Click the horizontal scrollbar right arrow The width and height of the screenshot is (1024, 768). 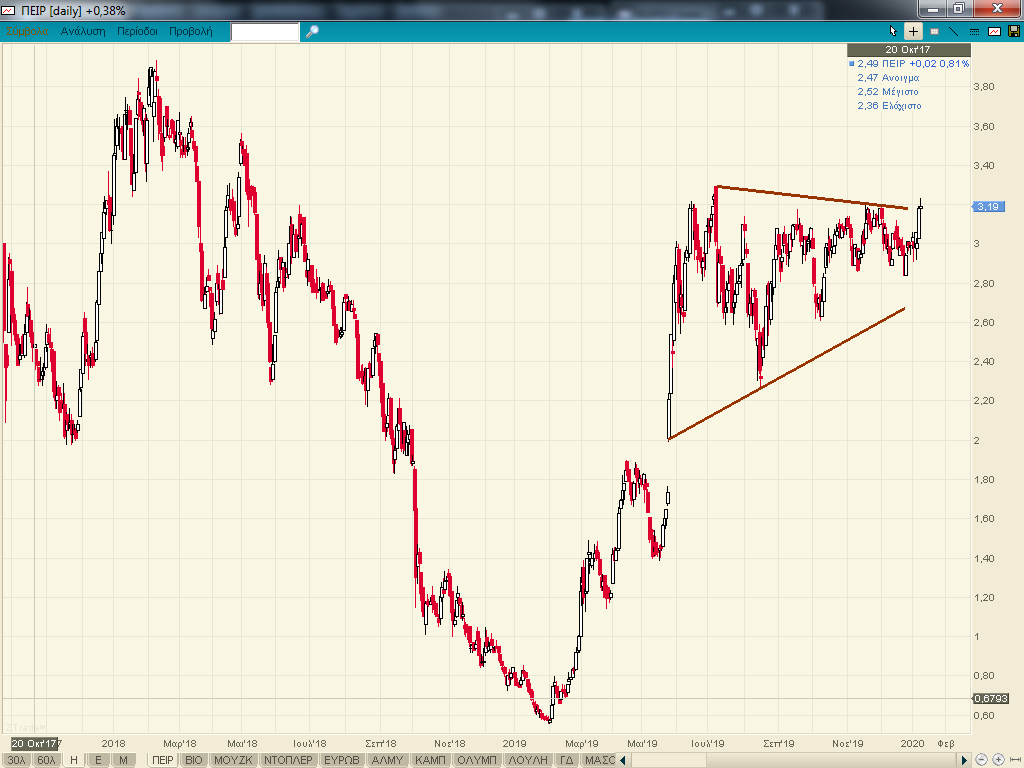[964, 760]
